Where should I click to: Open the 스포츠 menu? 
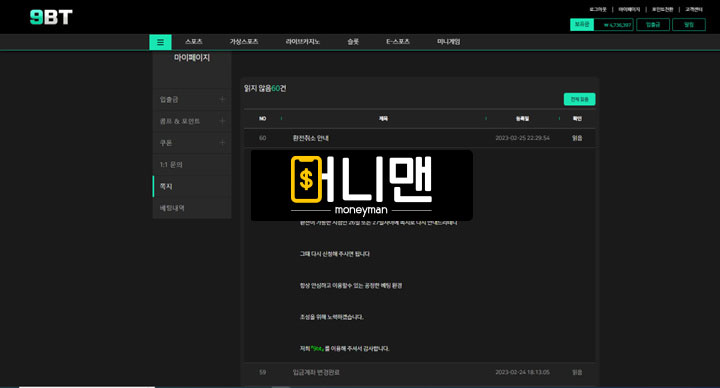point(194,42)
